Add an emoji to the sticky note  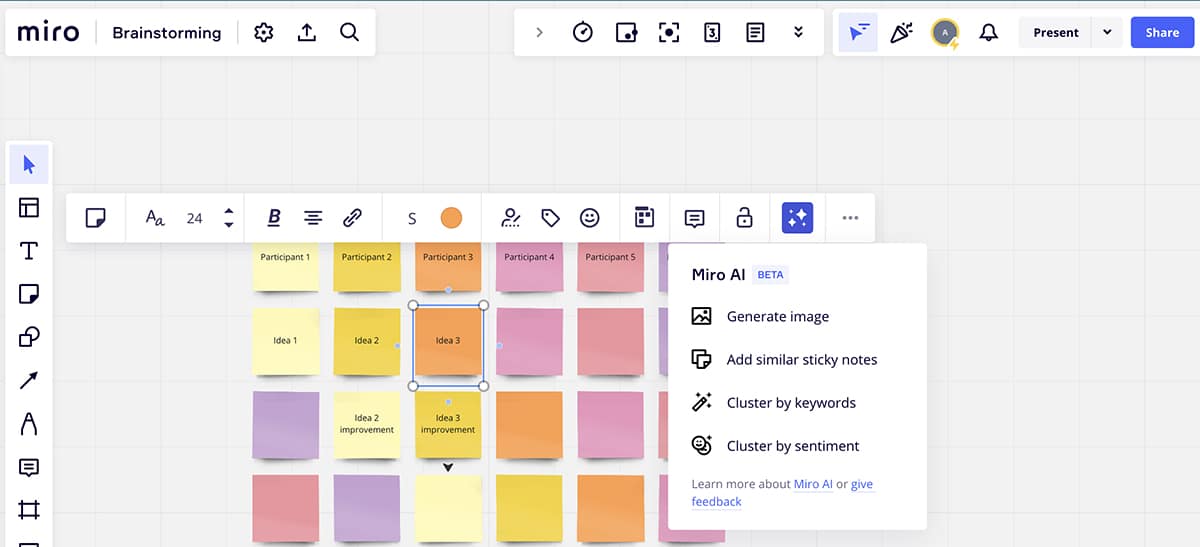pyautogui.click(x=590, y=218)
